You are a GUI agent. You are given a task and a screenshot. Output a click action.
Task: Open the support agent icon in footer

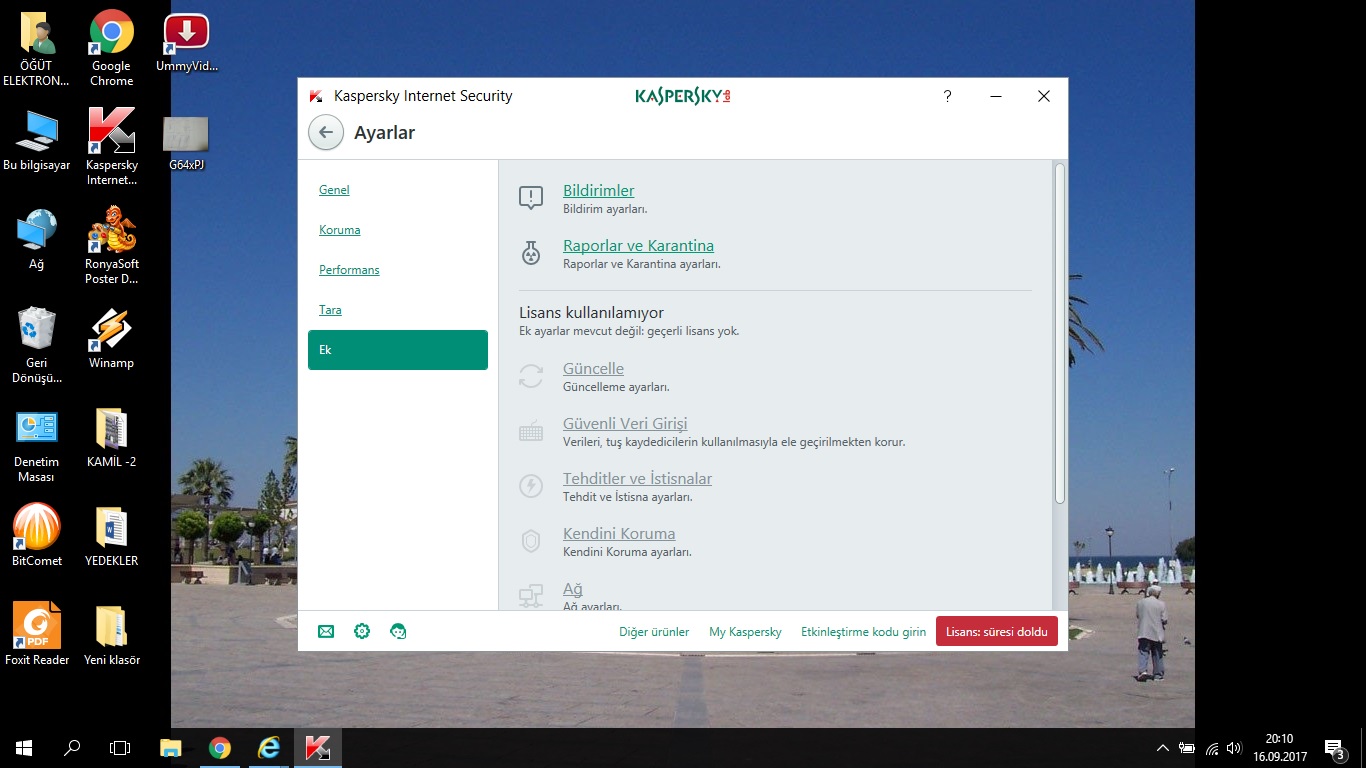398,631
